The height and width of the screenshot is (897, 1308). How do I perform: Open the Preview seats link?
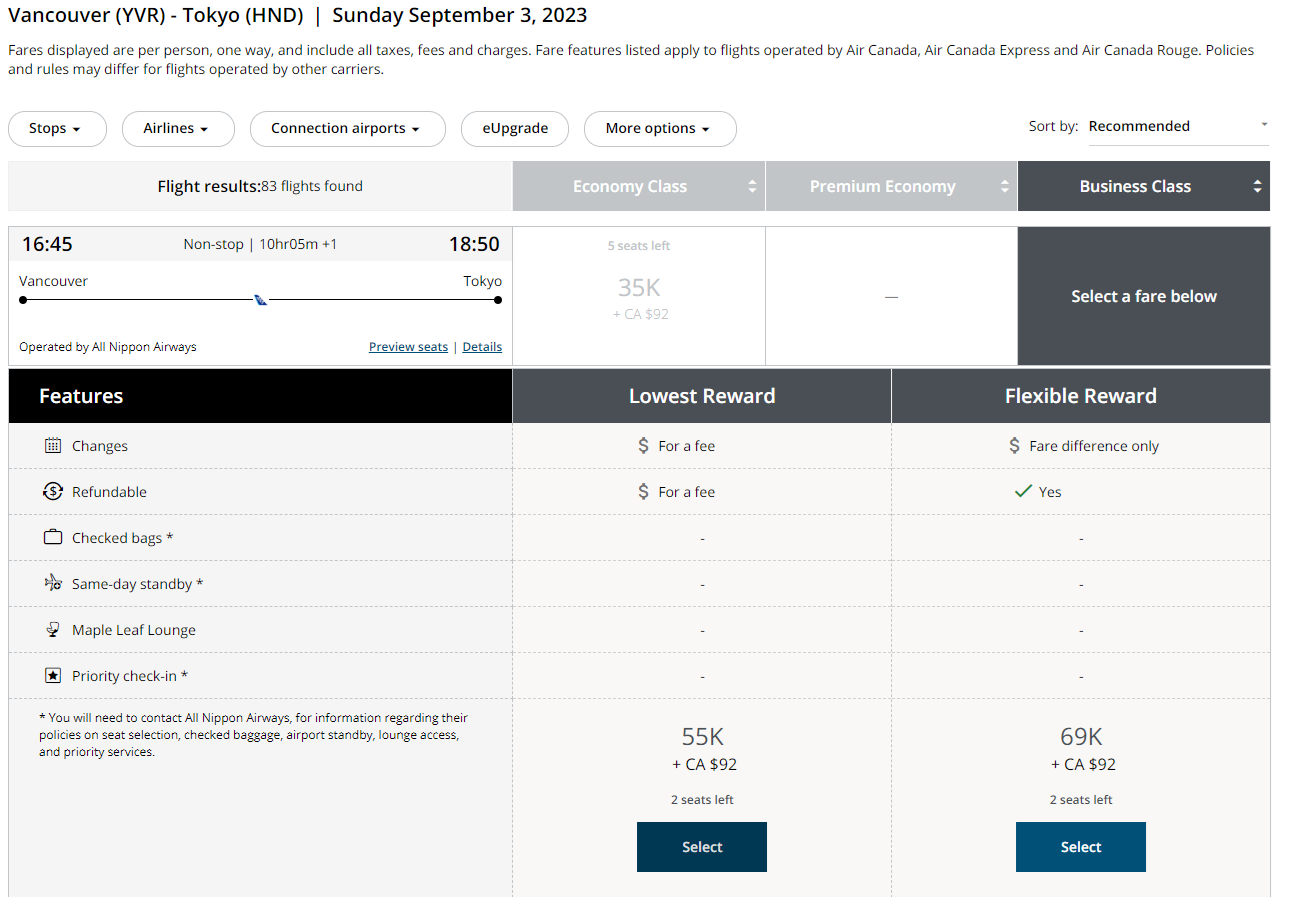pos(408,346)
